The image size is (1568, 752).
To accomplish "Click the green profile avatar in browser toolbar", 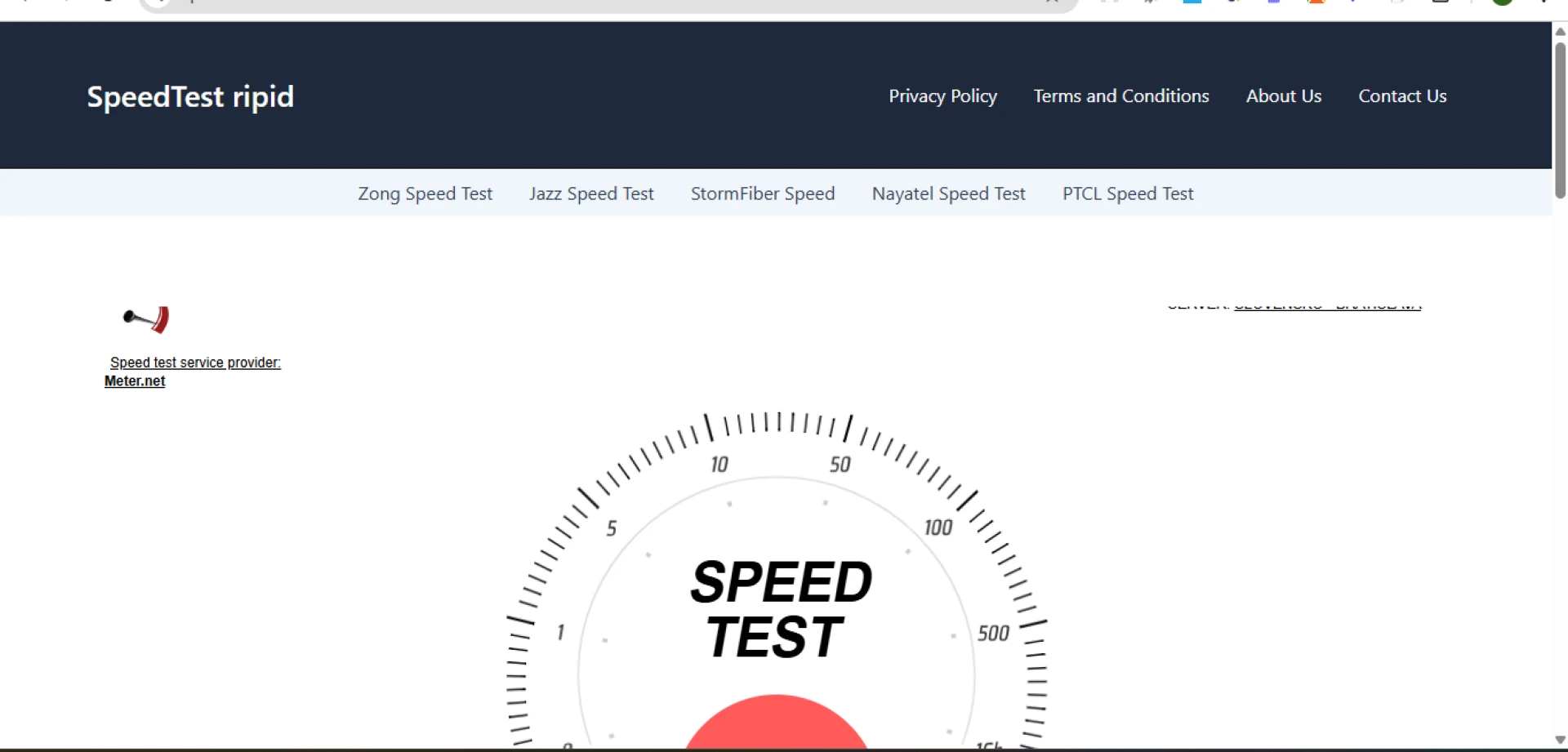I will (x=1503, y=3).
